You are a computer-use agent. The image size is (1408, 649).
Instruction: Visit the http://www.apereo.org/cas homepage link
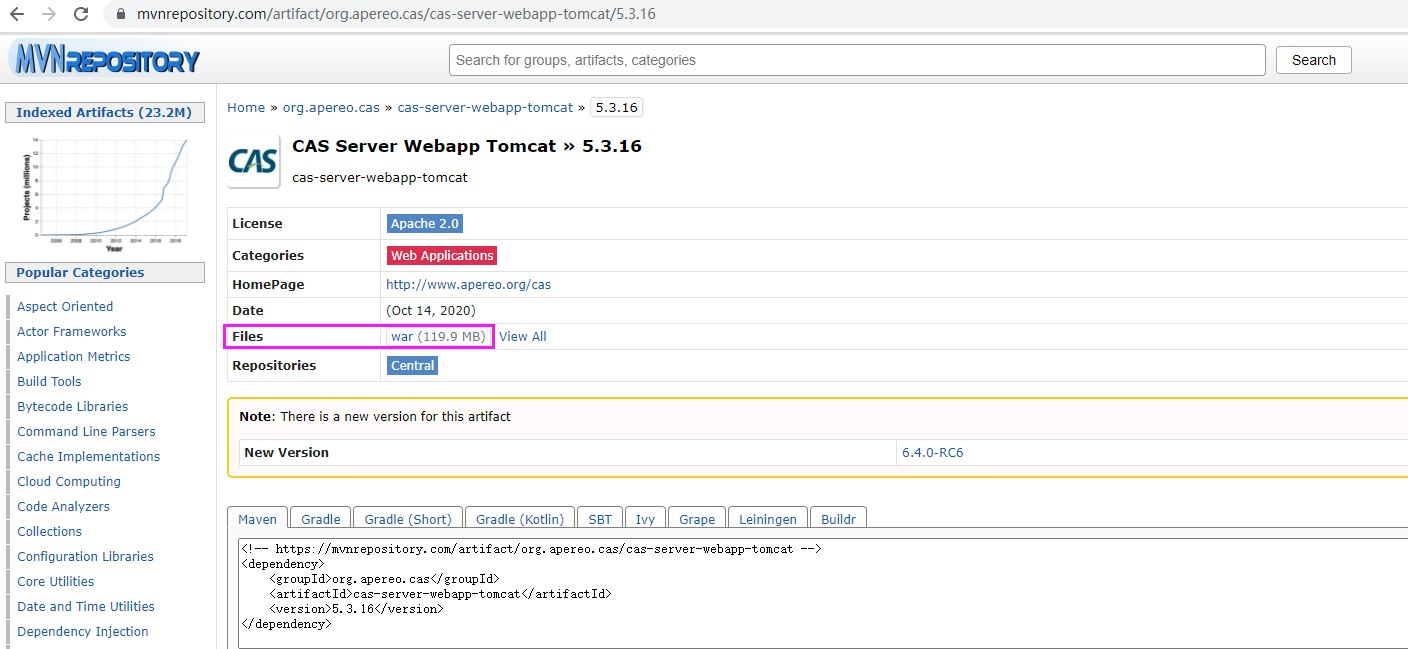(468, 284)
